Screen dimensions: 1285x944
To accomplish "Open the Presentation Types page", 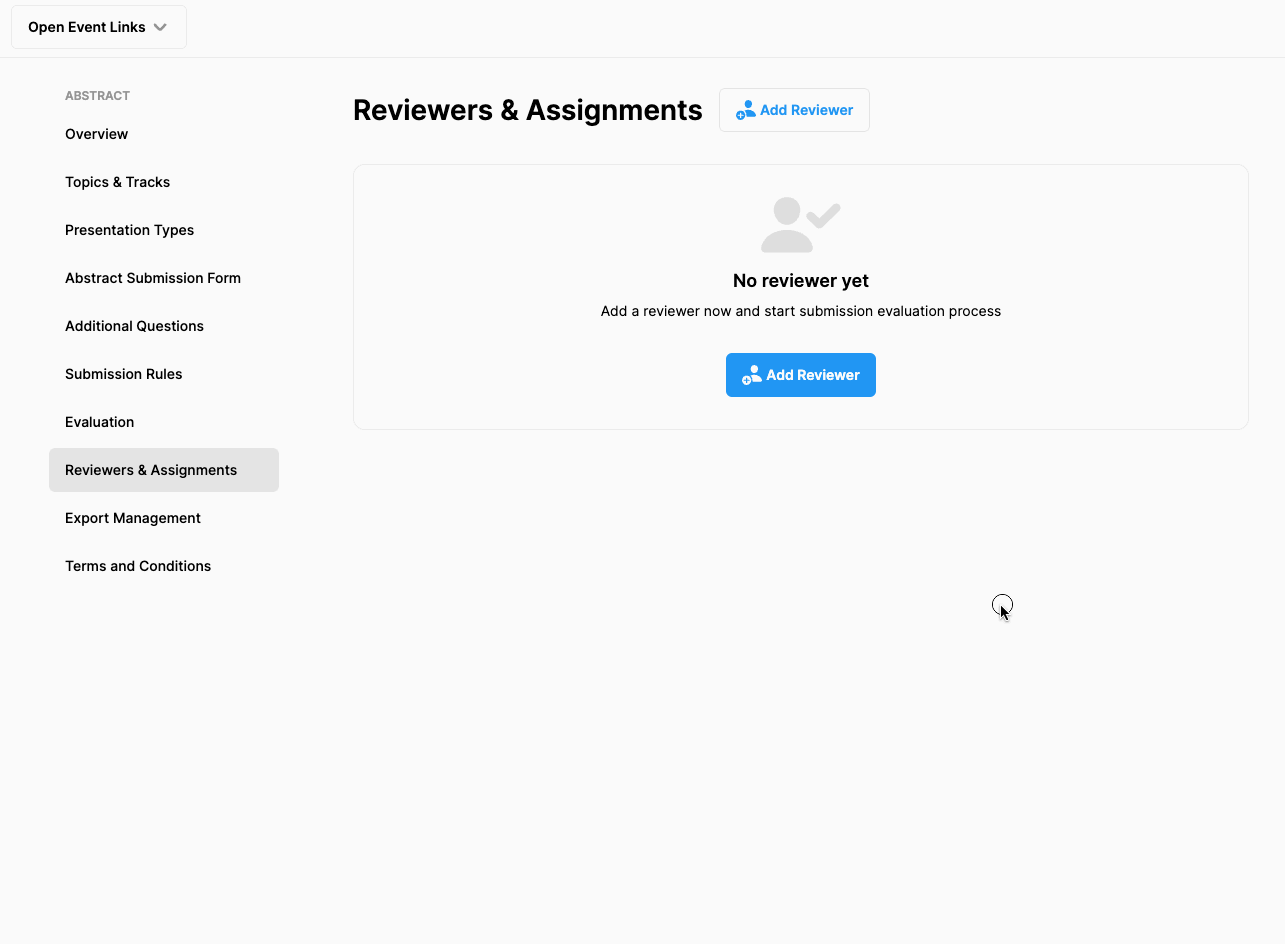I will point(129,230).
